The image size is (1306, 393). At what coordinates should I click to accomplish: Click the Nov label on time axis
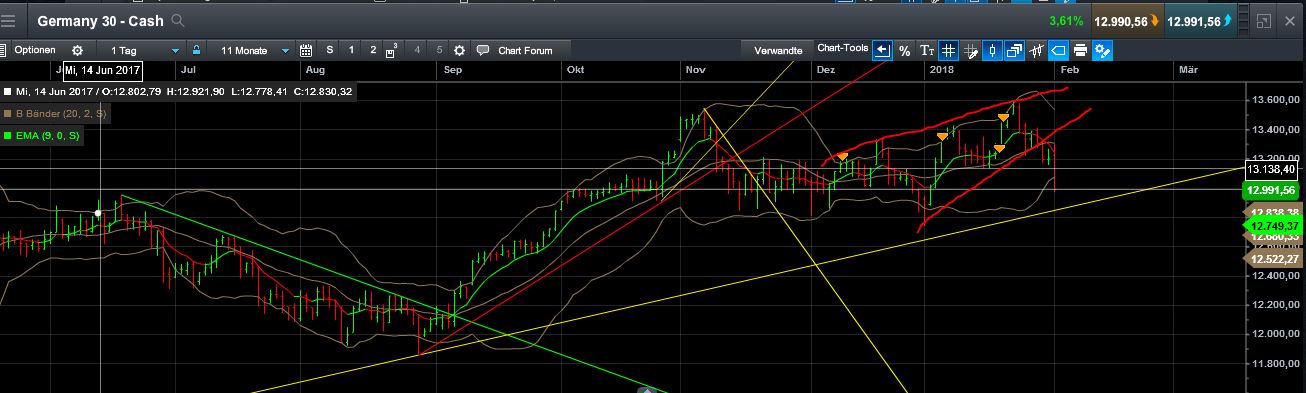(696, 70)
